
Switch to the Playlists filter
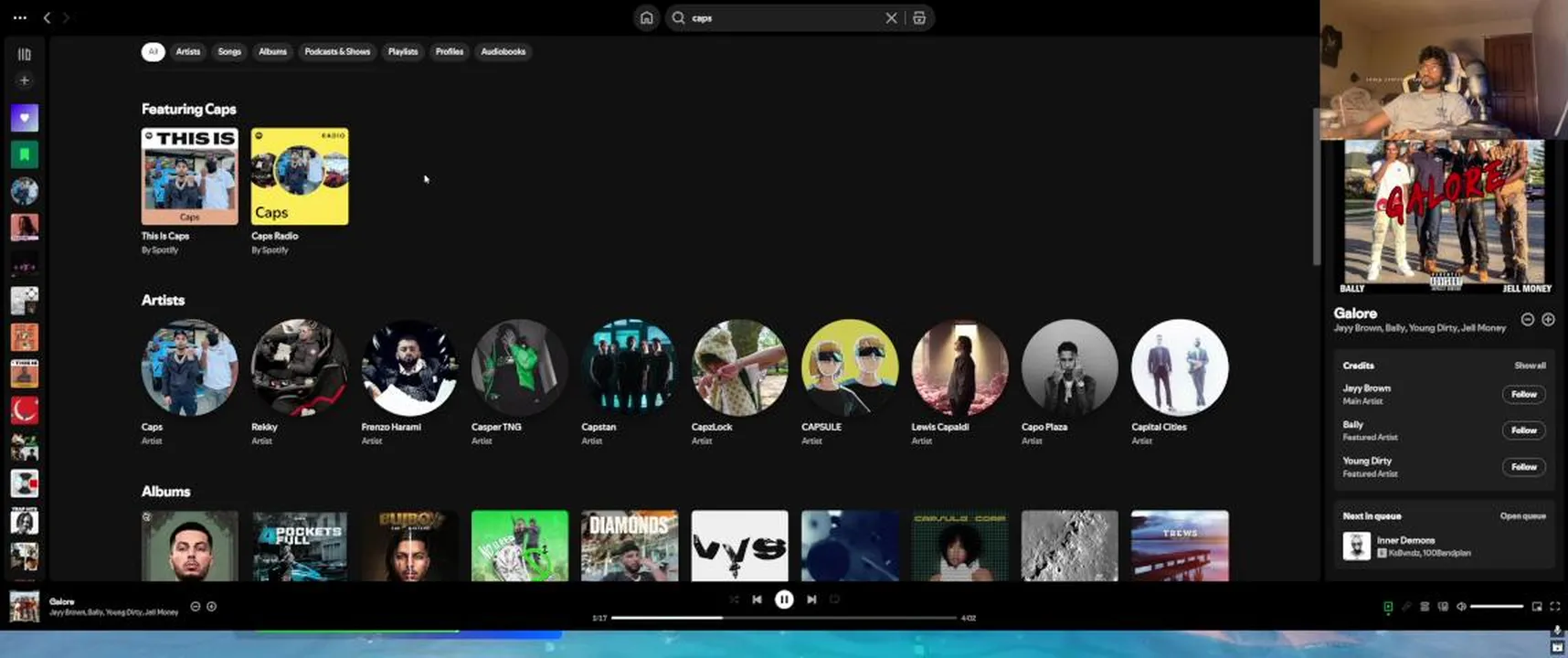pyautogui.click(x=403, y=52)
